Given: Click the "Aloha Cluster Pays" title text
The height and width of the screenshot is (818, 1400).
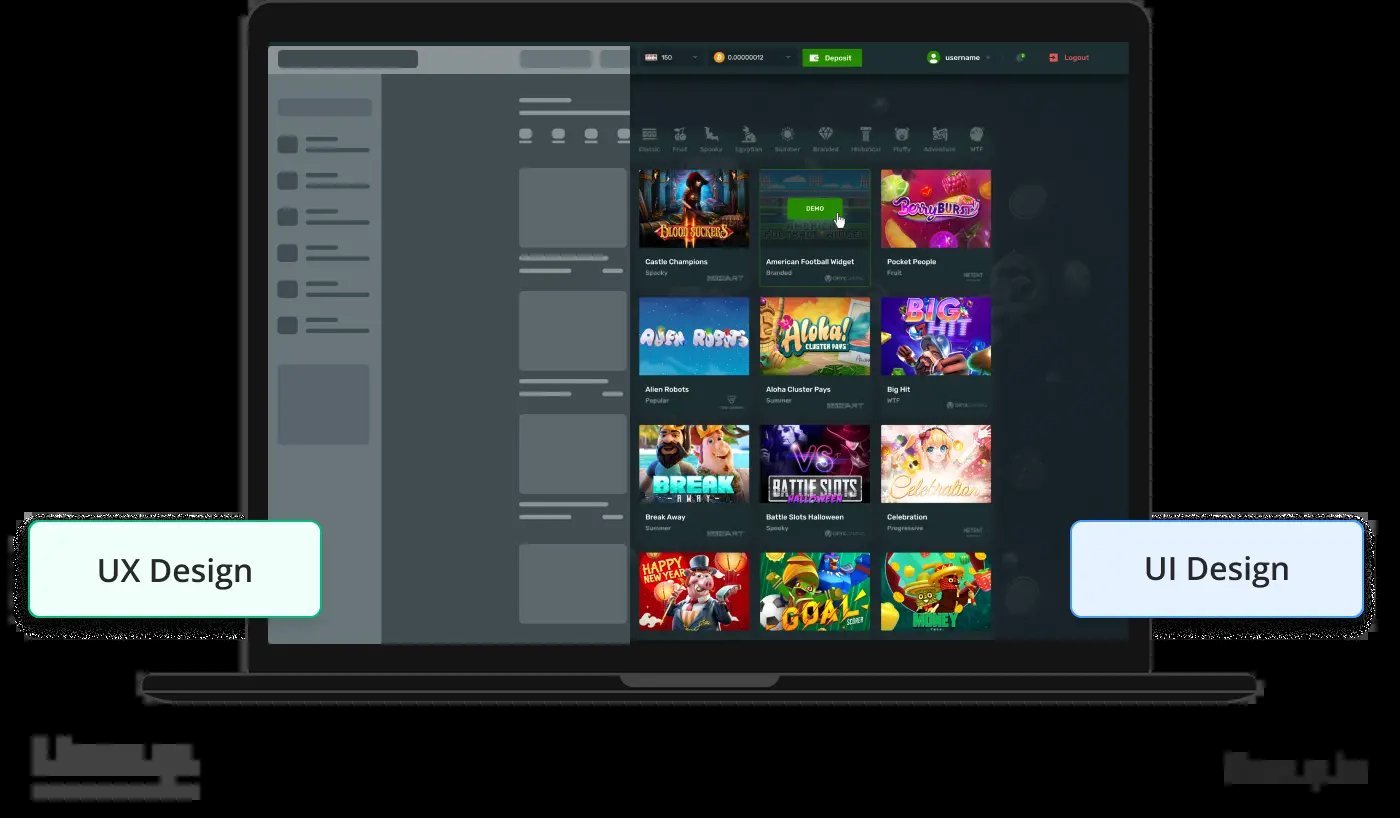Looking at the screenshot, I should pyautogui.click(x=798, y=390).
